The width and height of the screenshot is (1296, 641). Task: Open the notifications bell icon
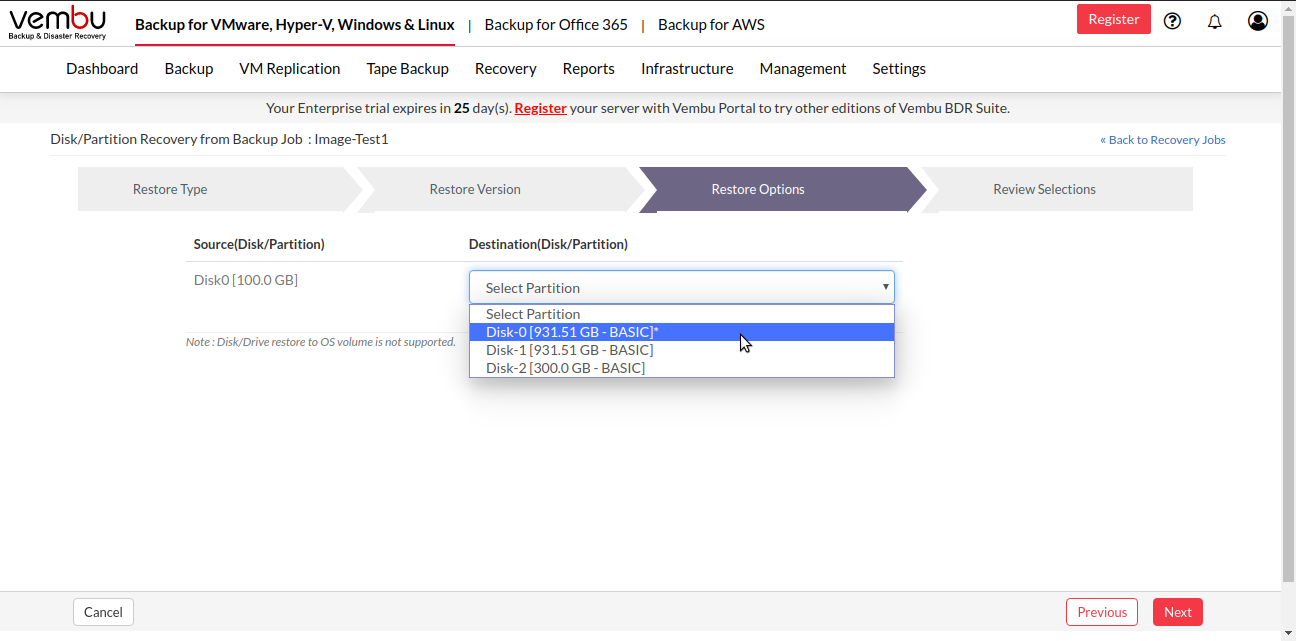coord(1215,21)
